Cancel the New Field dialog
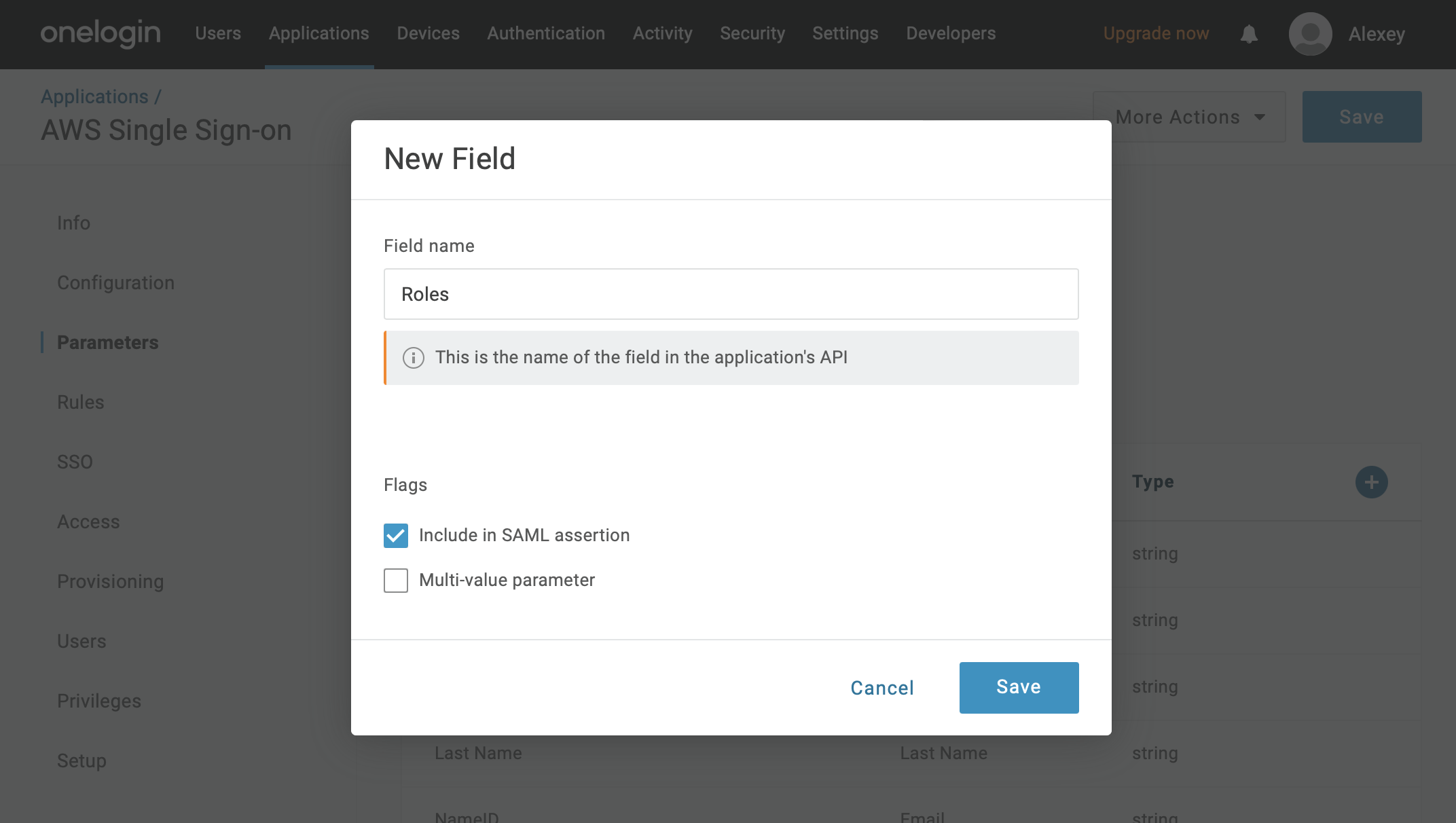 882,688
